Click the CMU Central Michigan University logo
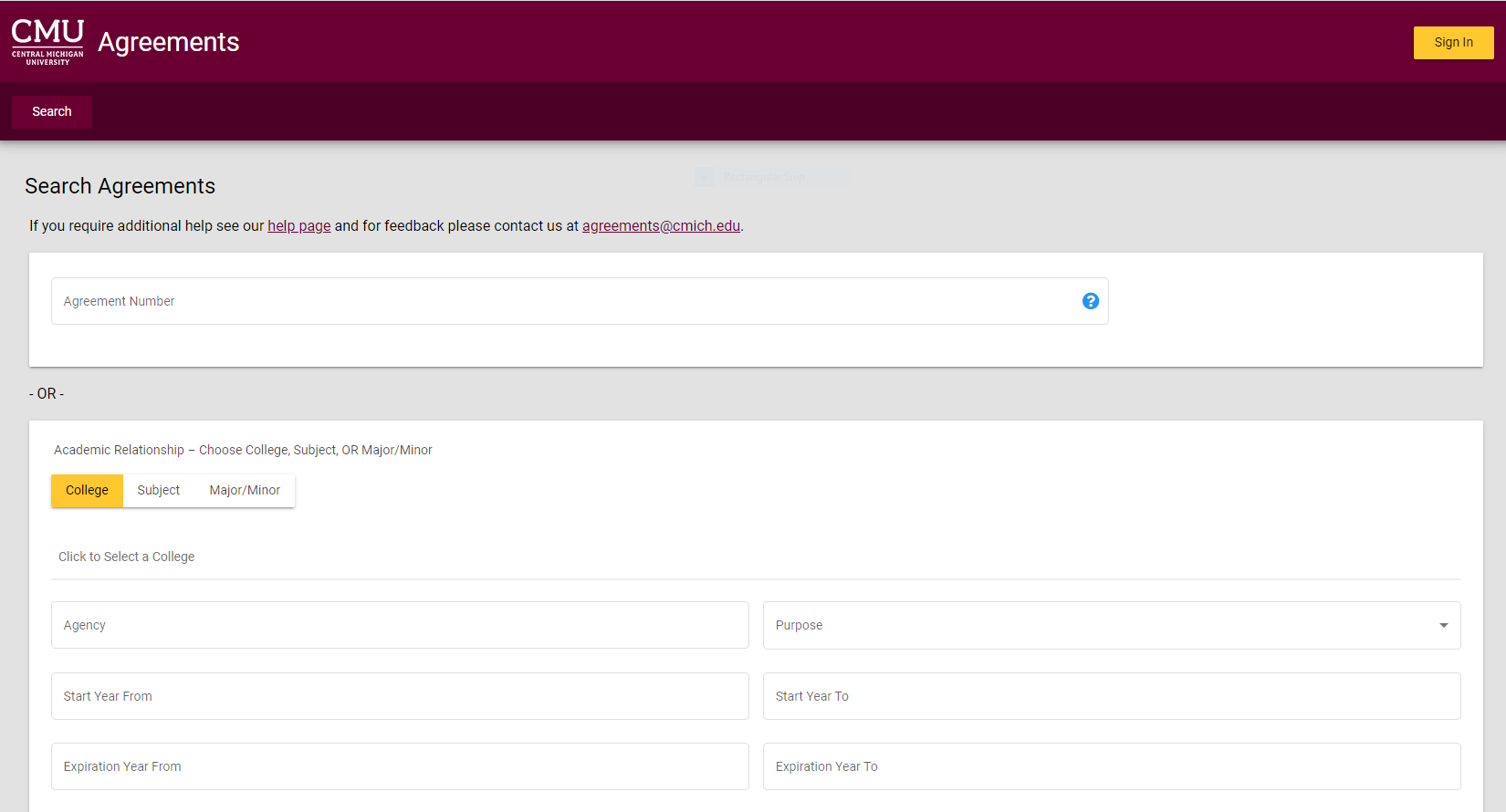 pos(47,42)
